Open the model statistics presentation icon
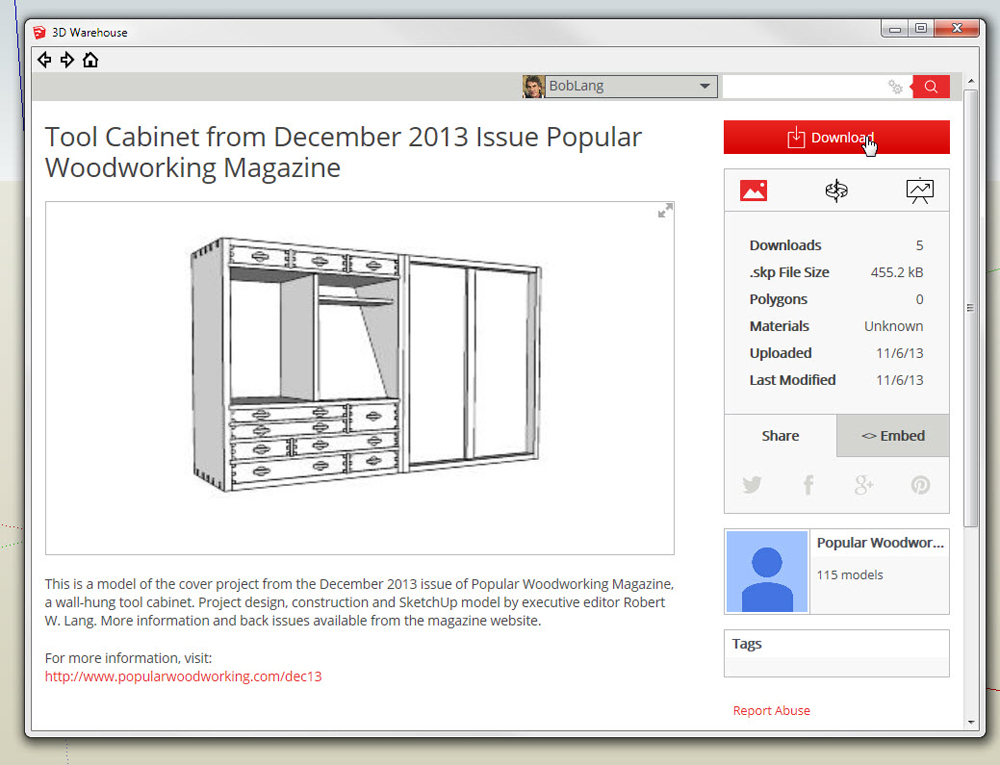This screenshot has height=765, width=1000. [x=919, y=190]
